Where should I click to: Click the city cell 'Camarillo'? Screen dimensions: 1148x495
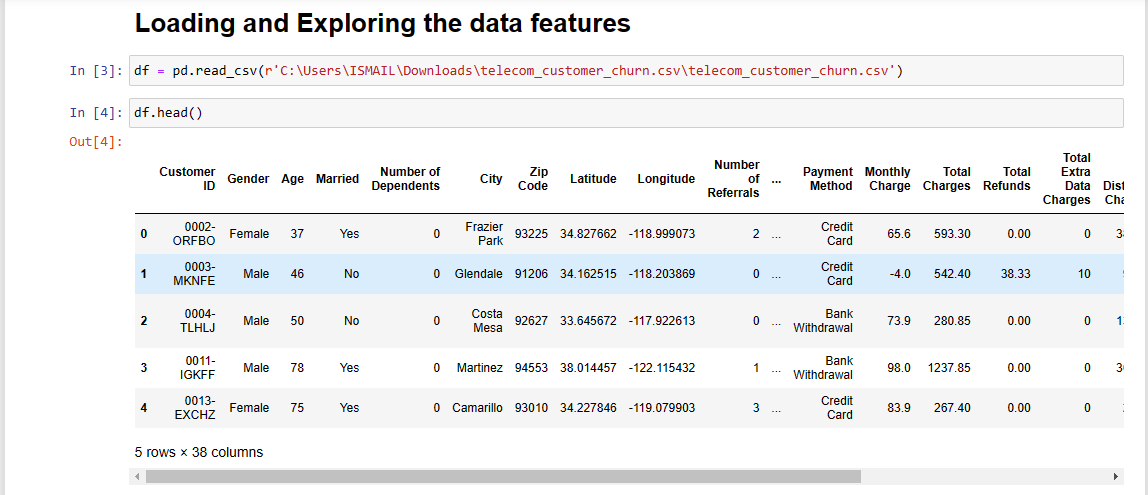477,408
